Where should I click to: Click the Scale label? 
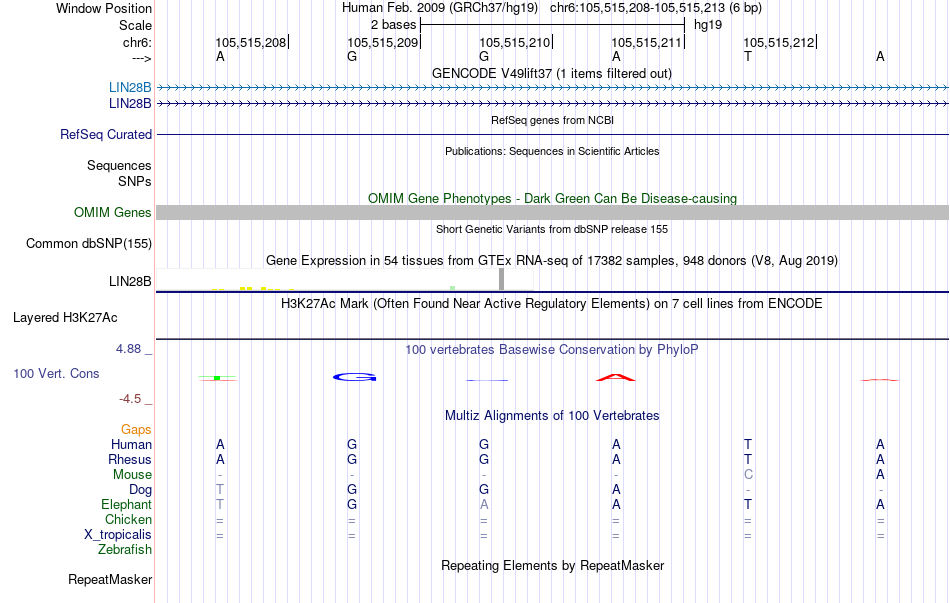[135, 25]
